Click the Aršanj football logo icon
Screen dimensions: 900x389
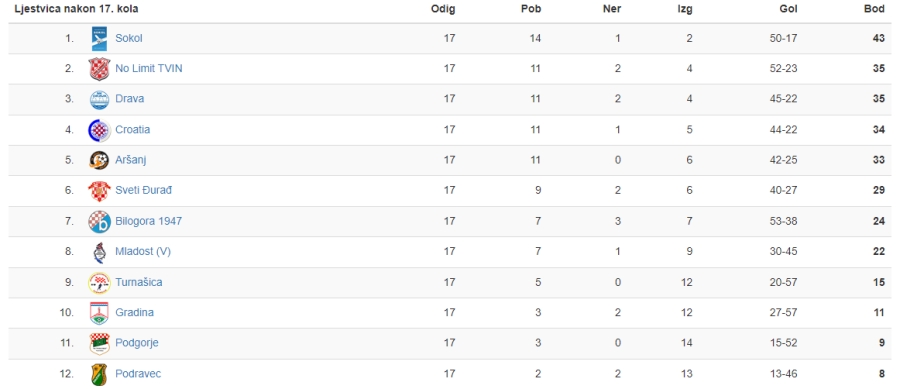click(99, 160)
